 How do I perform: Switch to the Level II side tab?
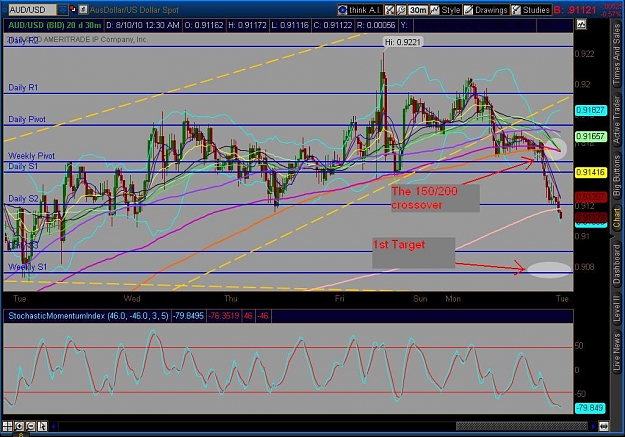(x=617, y=307)
